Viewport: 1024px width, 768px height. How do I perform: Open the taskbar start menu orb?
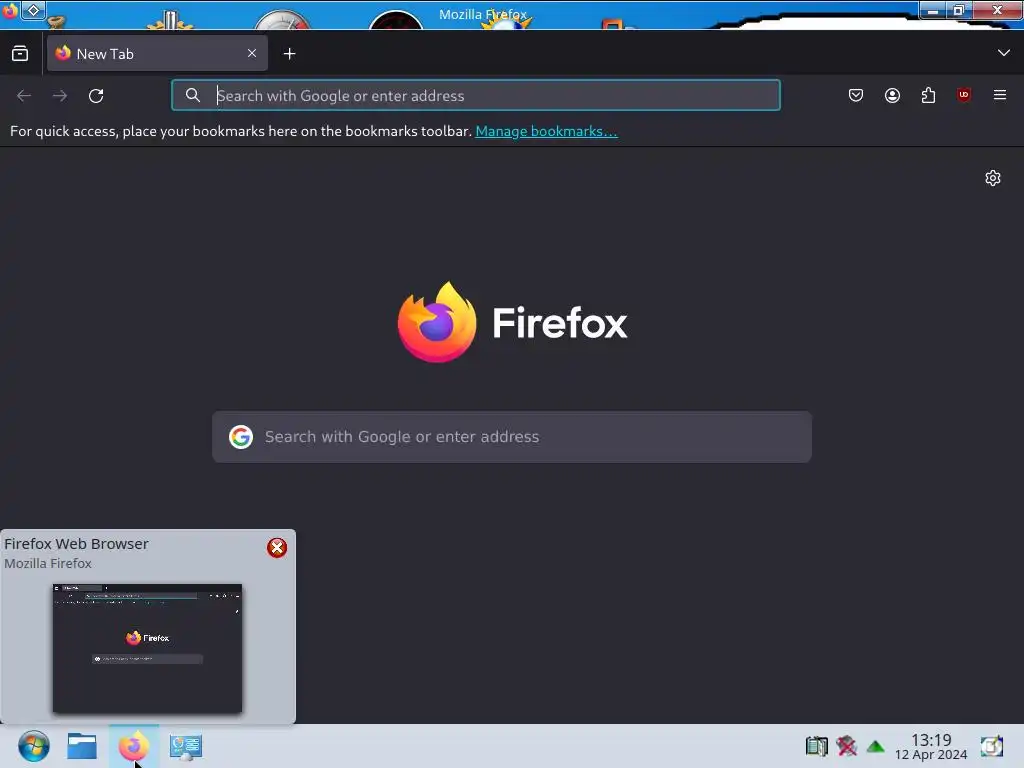33,746
